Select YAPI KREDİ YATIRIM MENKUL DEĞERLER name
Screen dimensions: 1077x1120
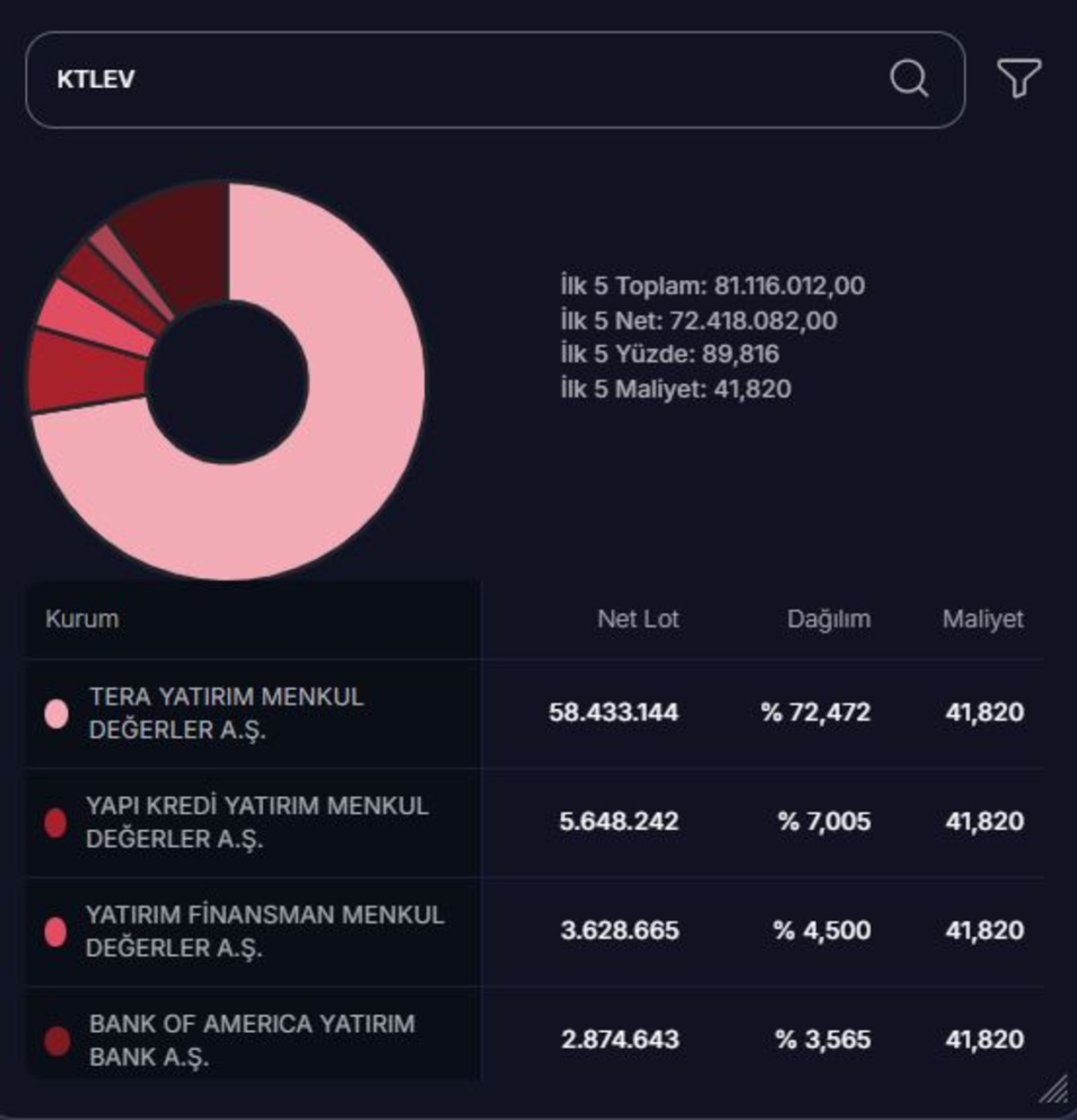pos(257,822)
